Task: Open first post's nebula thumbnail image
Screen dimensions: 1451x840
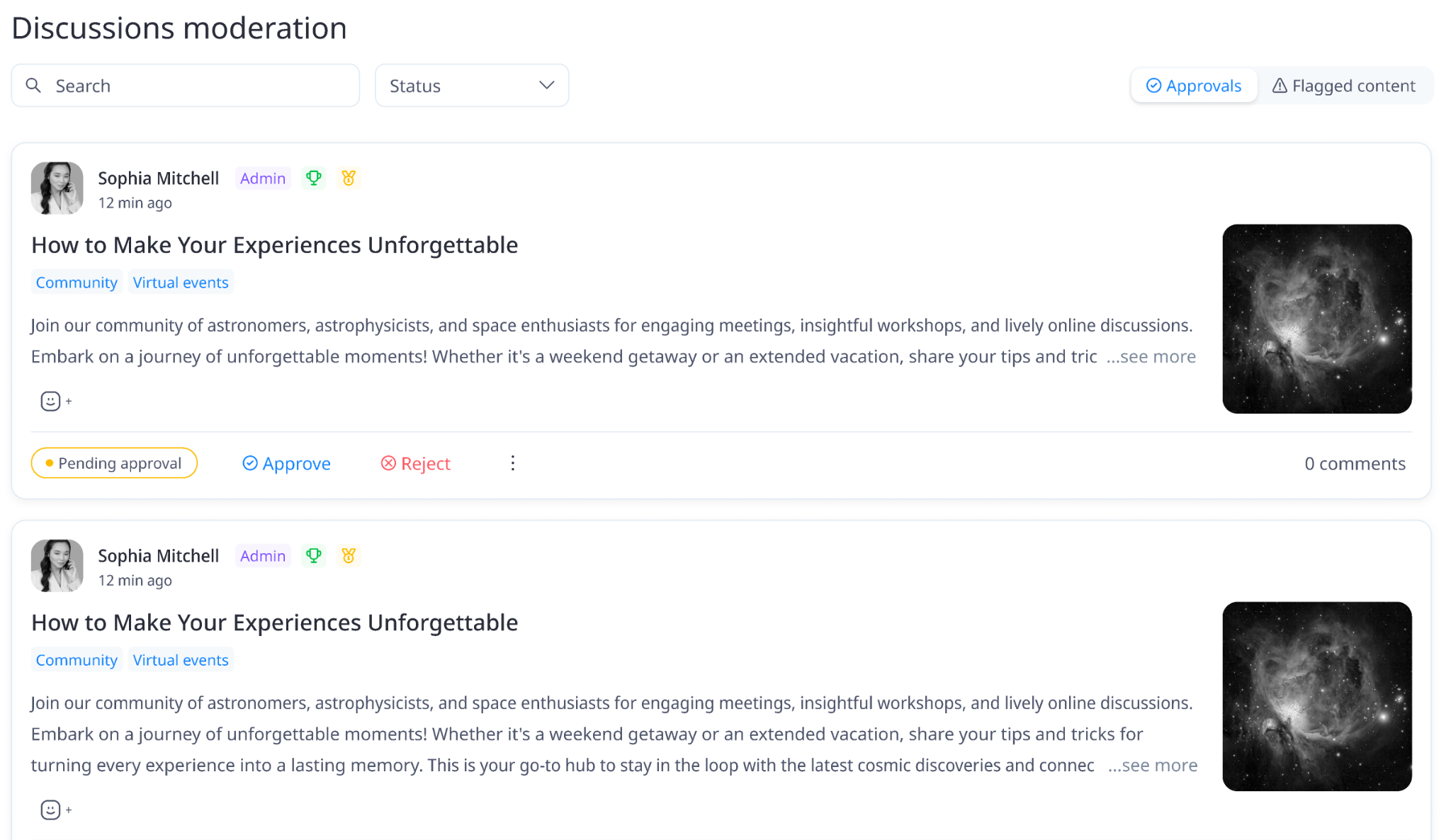Action: pyautogui.click(x=1317, y=319)
